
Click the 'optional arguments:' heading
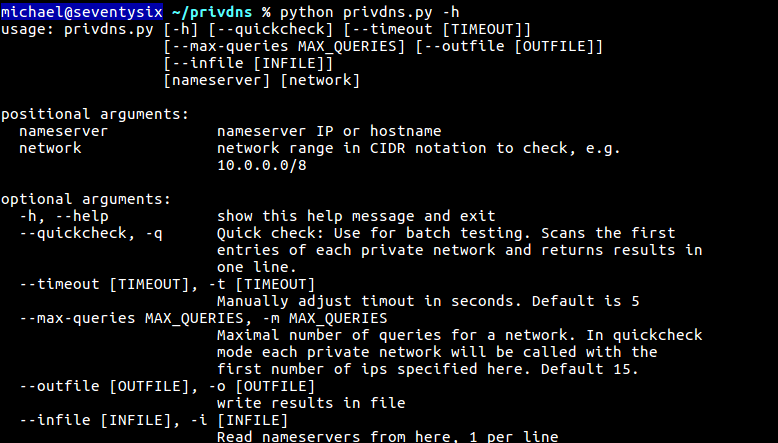point(86,199)
